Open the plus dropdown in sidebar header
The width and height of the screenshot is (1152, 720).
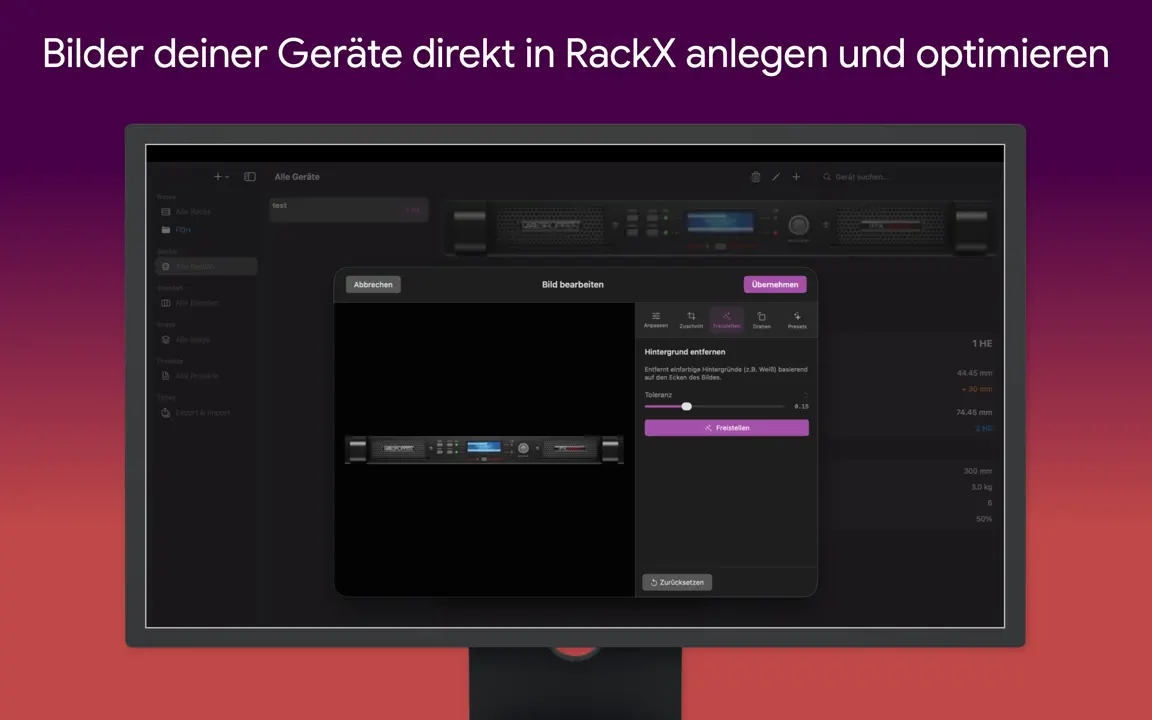click(x=221, y=176)
